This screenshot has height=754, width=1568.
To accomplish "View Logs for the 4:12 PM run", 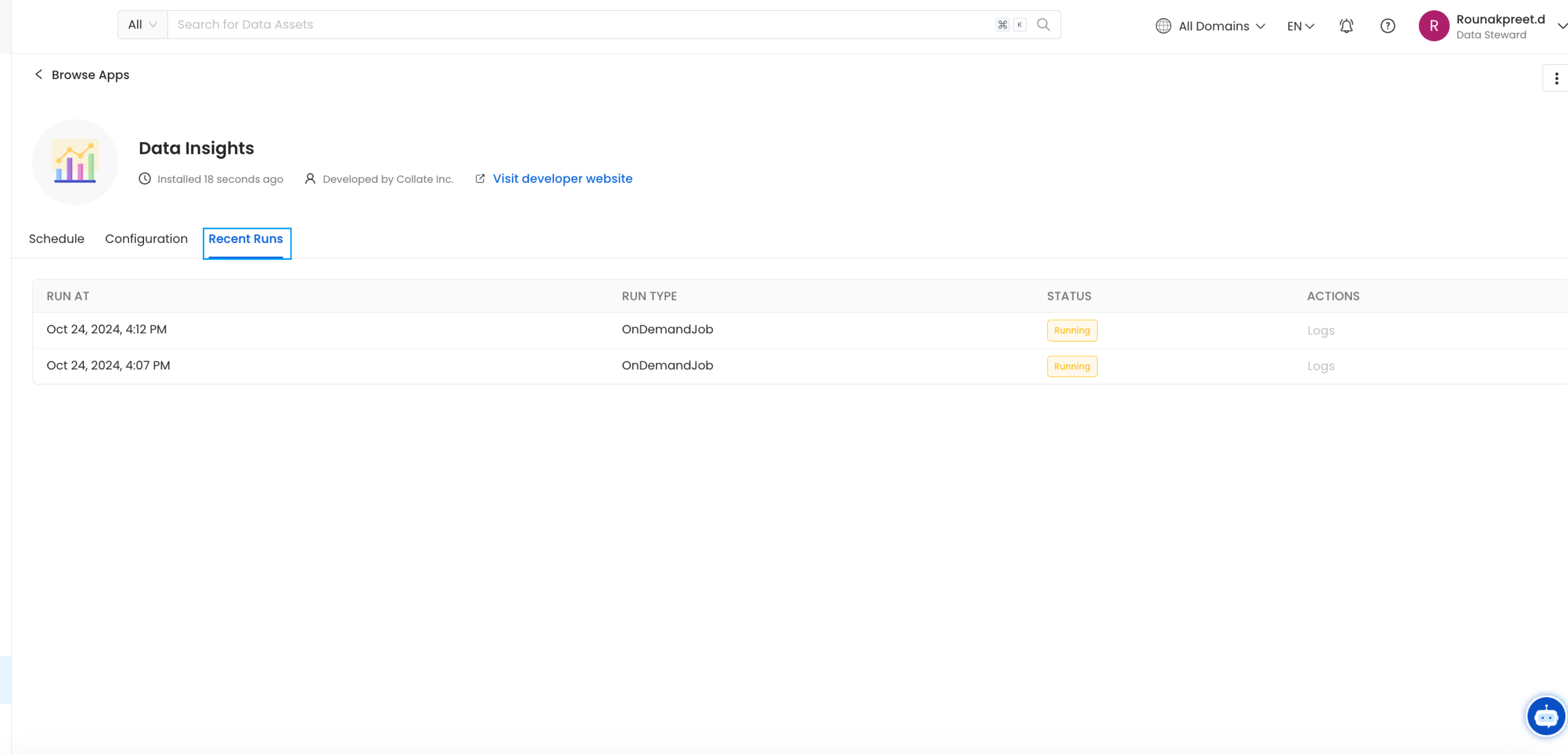I will pos(1321,330).
